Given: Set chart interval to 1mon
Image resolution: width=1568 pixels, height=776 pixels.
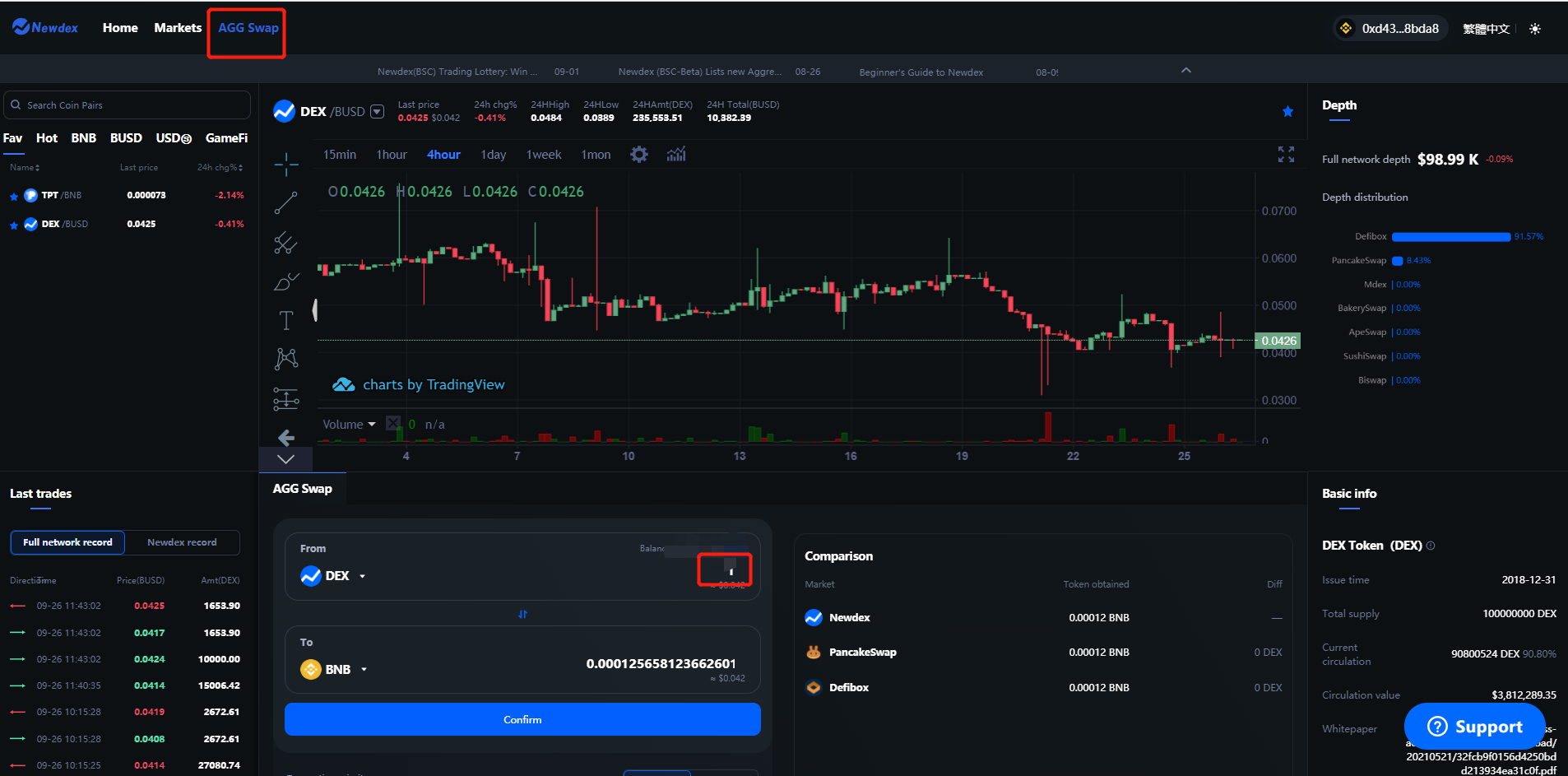Looking at the screenshot, I should (596, 155).
